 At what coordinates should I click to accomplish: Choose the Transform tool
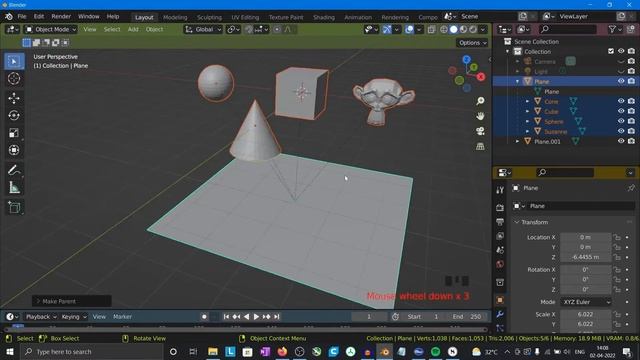pos(14,150)
